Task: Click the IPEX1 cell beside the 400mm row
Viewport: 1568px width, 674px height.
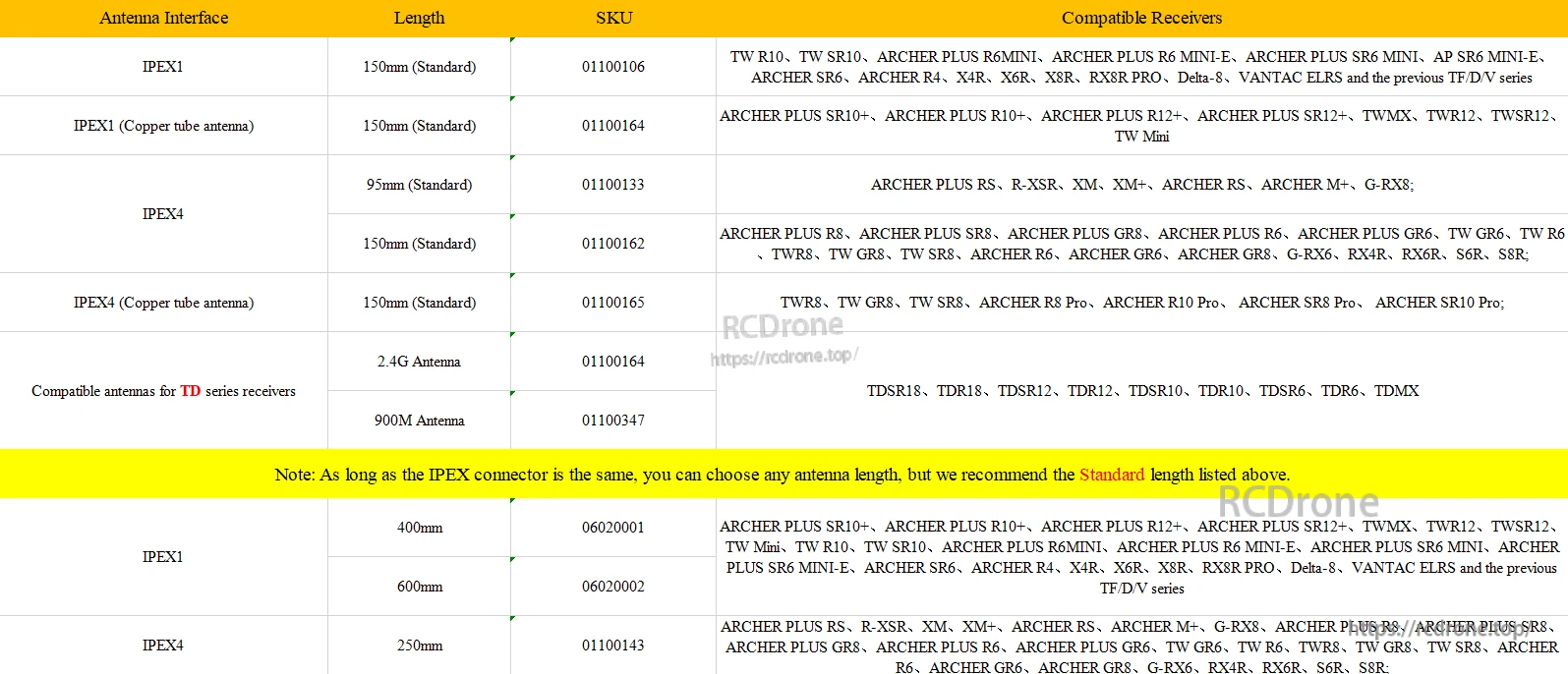Action: (163, 557)
